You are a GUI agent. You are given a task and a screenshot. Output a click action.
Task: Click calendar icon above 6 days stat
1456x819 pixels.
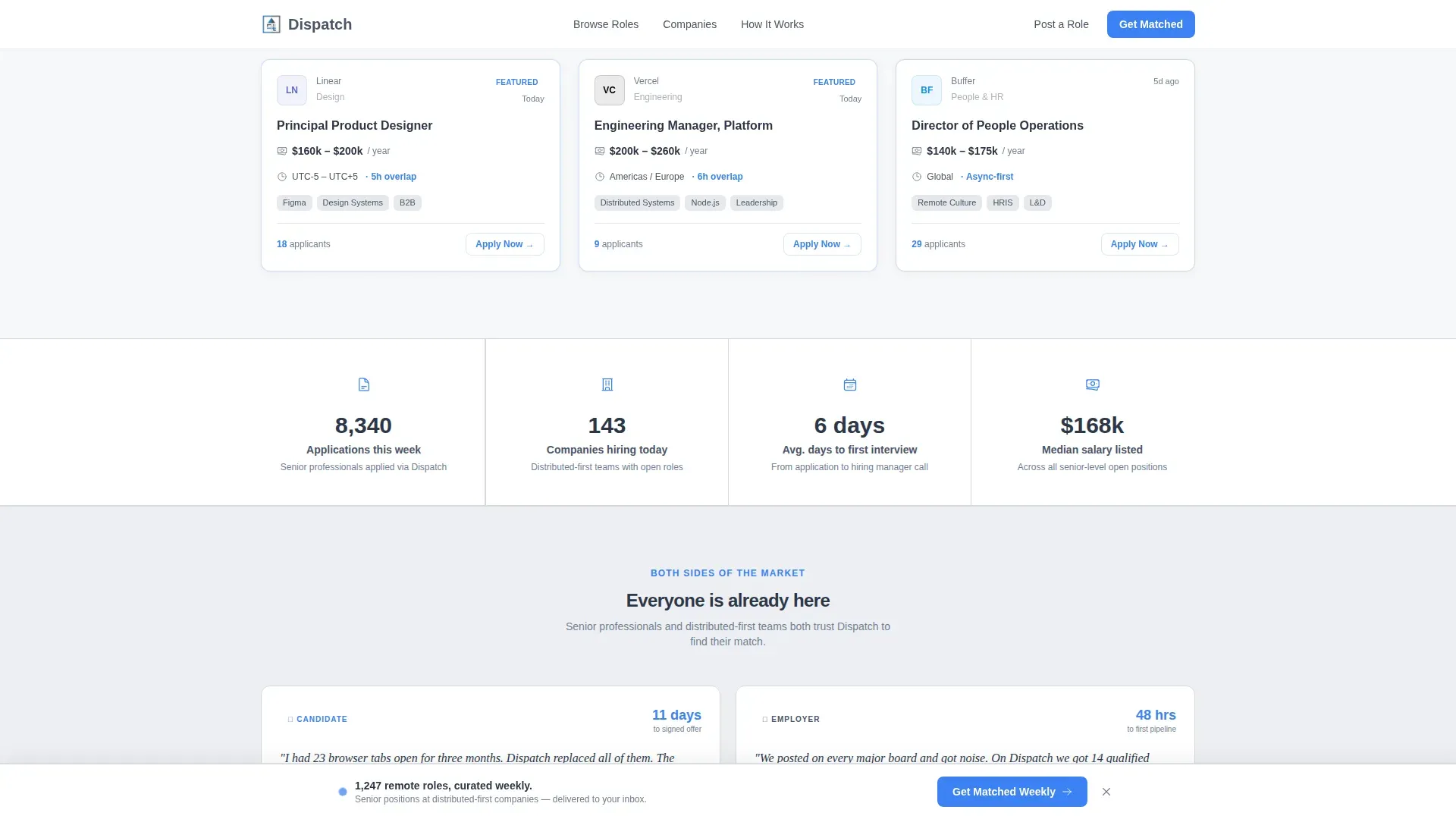(850, 384)
